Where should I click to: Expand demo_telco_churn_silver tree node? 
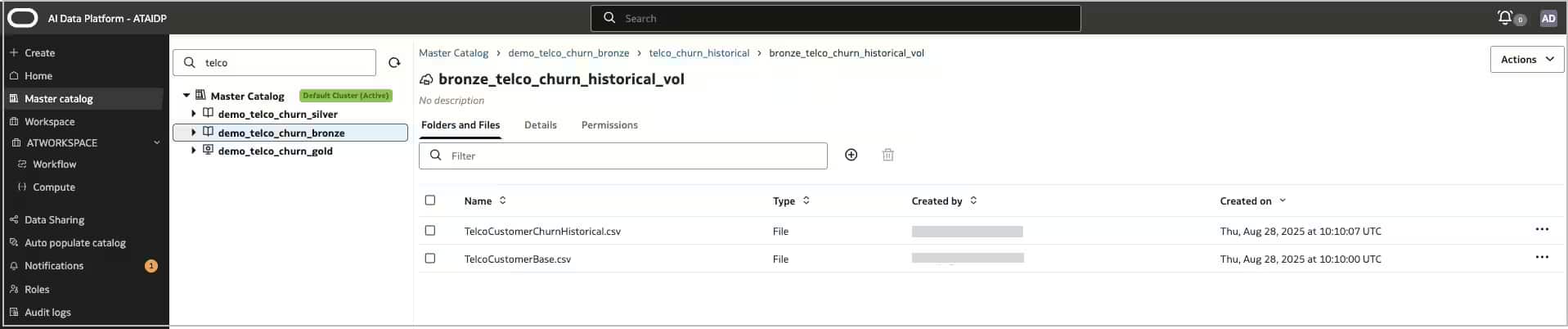pos(194,114)
